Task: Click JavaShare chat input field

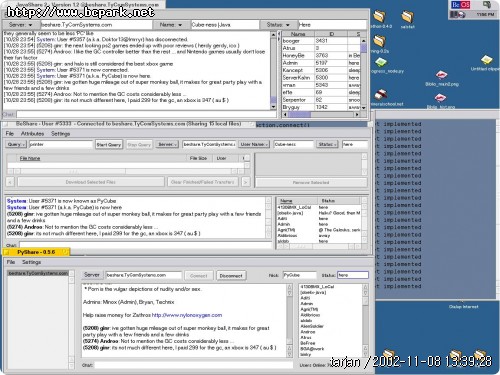Action: click(x=146, y=114)
